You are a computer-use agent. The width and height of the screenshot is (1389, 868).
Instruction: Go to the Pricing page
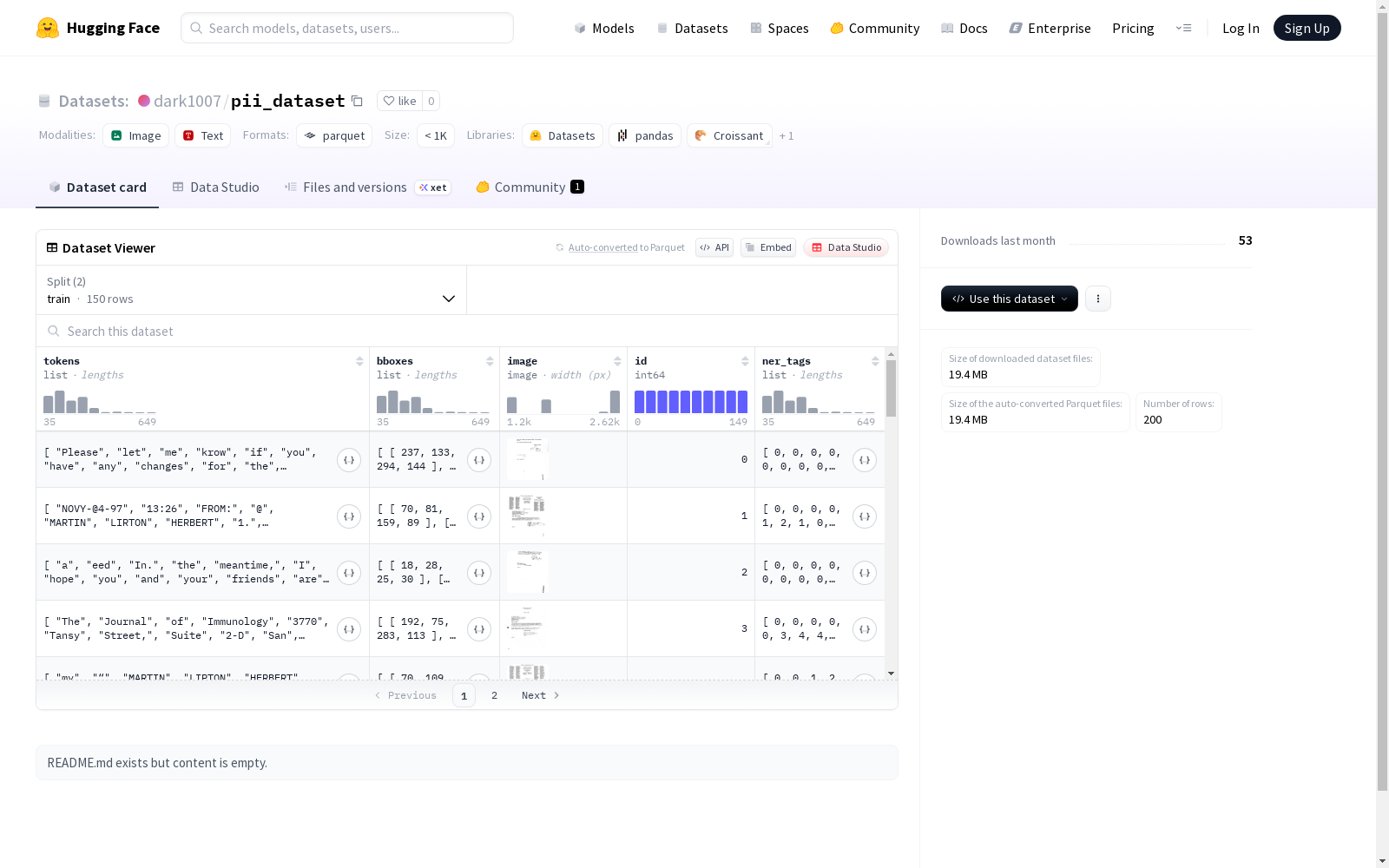[1133, 28]
